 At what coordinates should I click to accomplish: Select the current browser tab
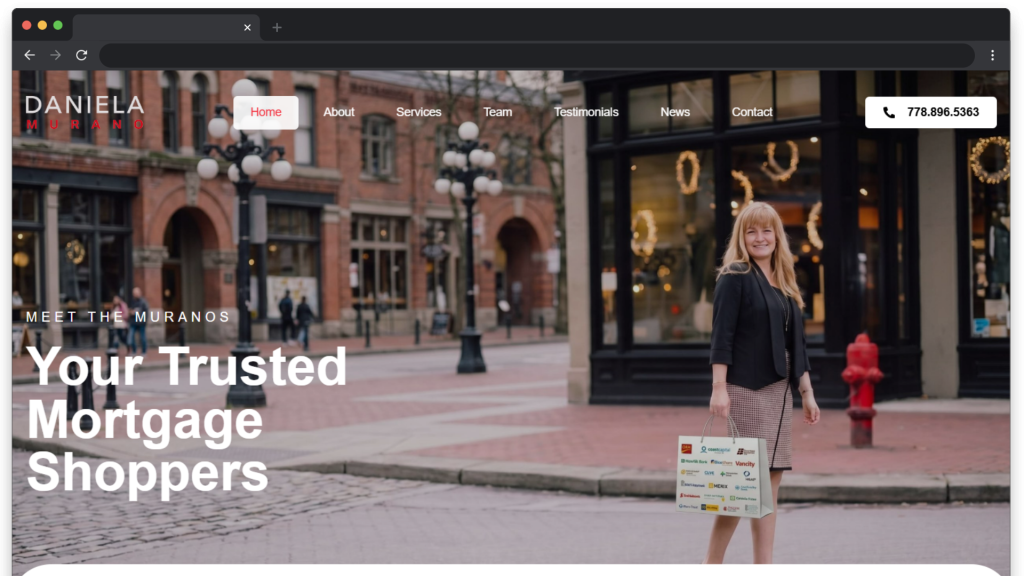click(166, 27)
